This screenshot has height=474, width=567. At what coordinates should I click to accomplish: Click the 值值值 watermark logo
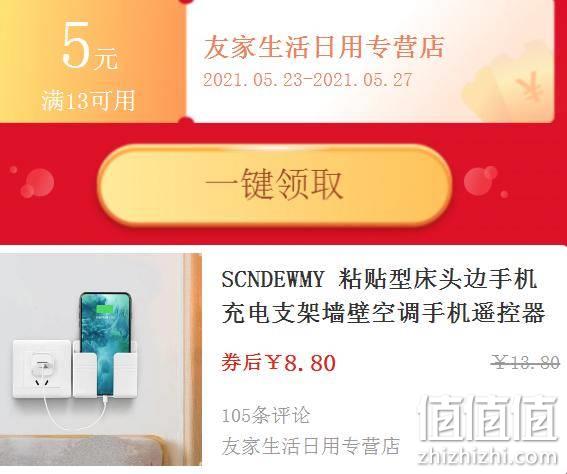(488, 418)
